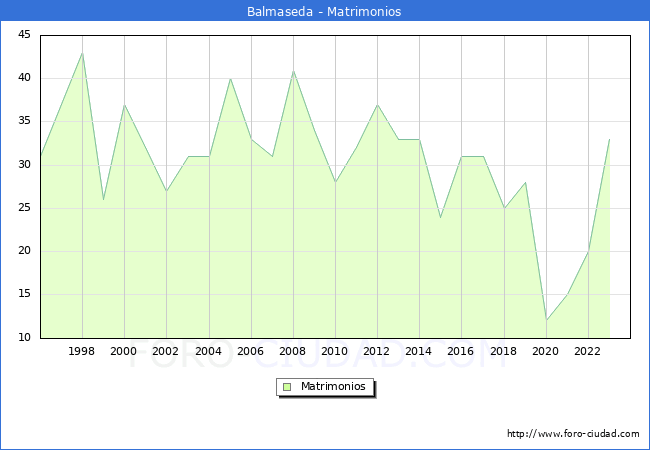Click the chart title 'Balmaseda - Matrimonios'
Screen dimensions: 650x450
point(324,11)
